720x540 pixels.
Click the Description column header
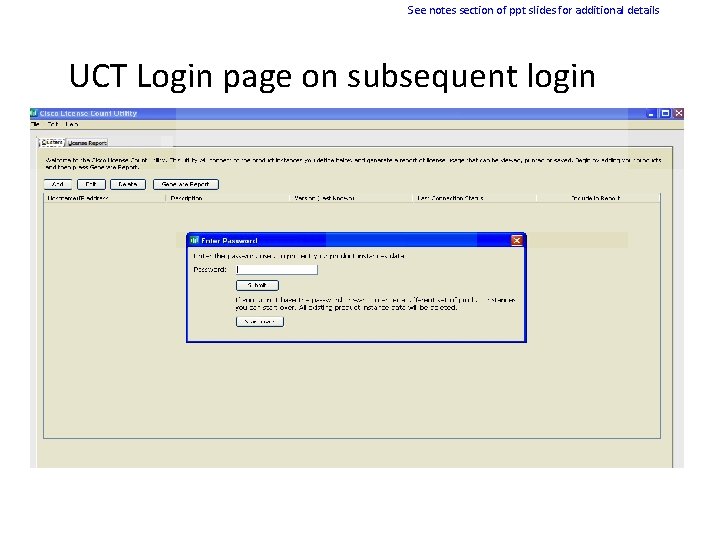point(227,198)
